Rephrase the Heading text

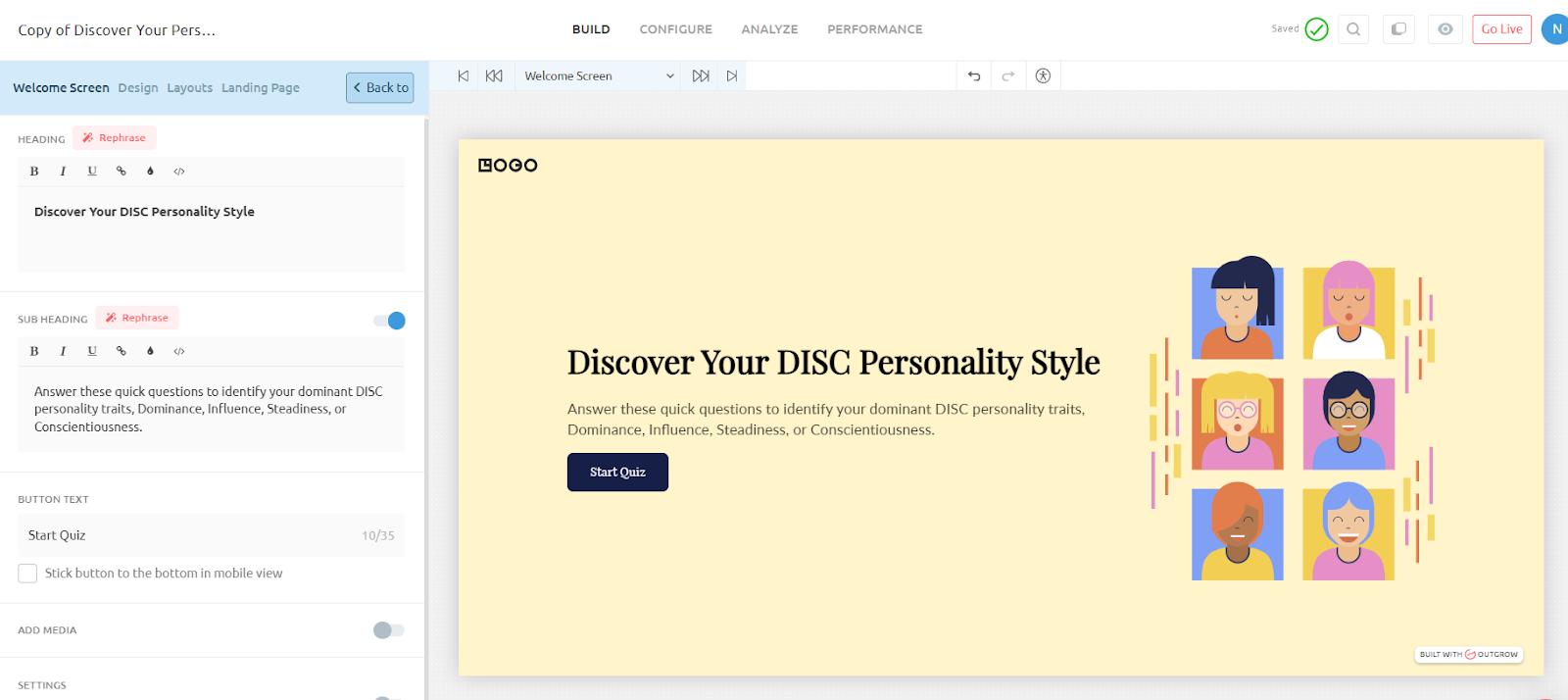pyautogui.click(x=115, y=138)
